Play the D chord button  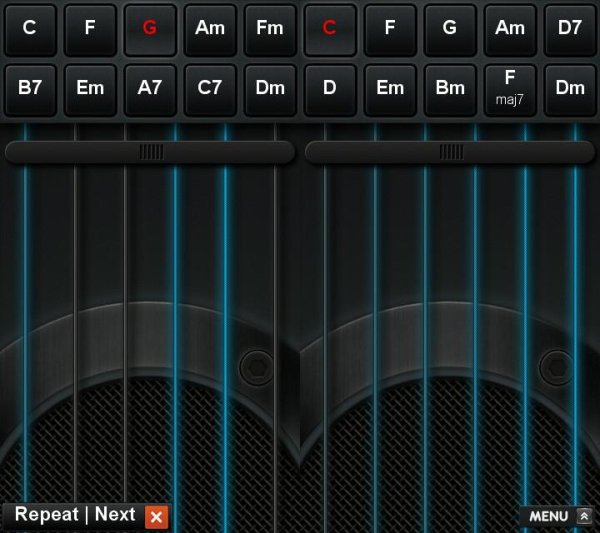click(x=330, y=90)
